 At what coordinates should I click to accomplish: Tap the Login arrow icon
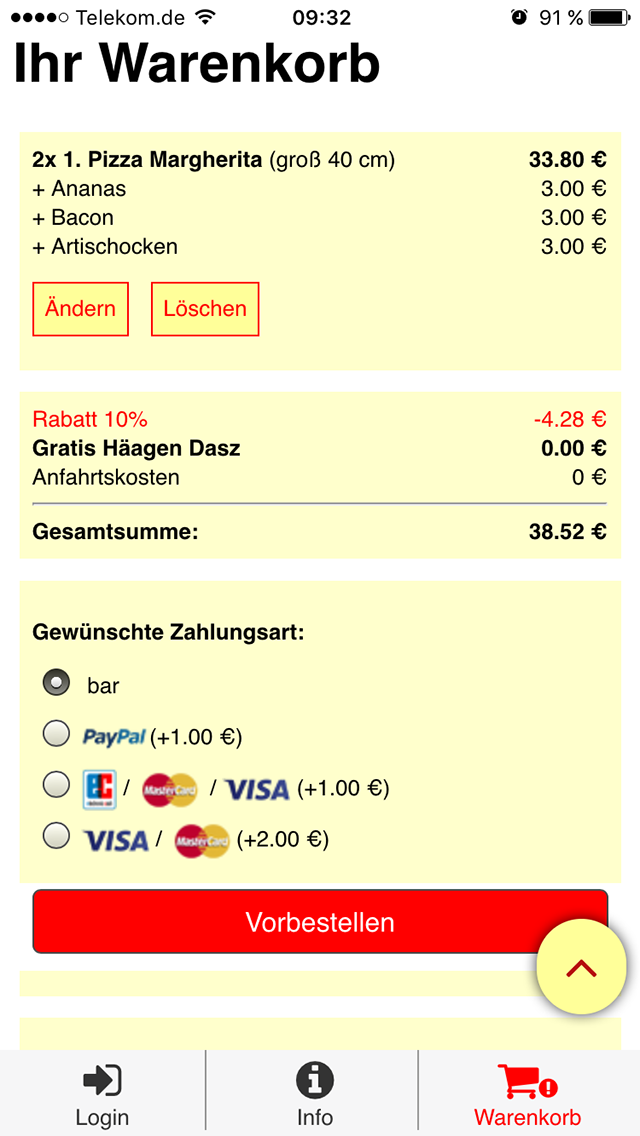point(102,1082)
